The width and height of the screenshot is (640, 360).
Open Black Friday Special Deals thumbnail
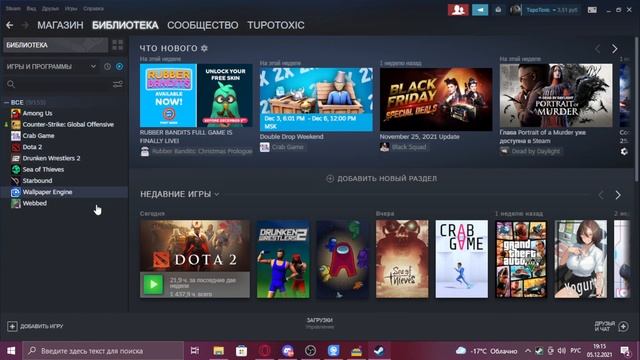[436, 100]
